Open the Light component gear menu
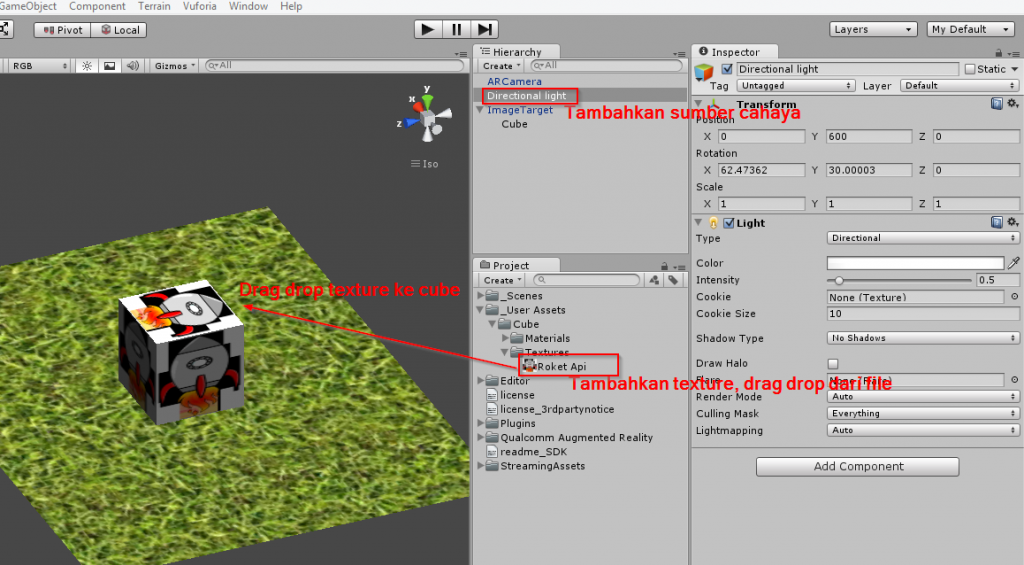Screen dimensions: 1024x565 coord(1012,222)
